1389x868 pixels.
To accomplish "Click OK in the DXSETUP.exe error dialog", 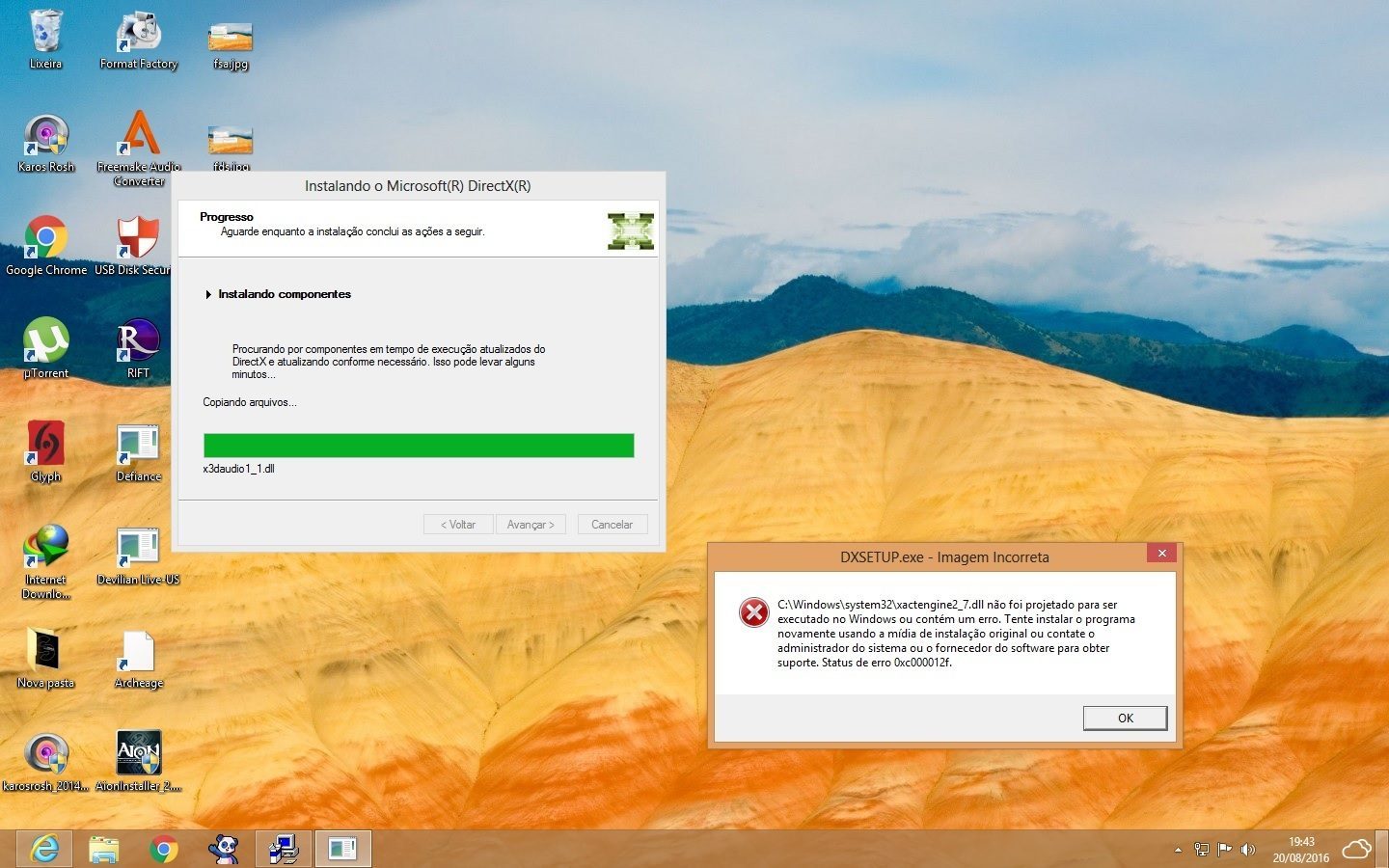I will point(1125,718).
